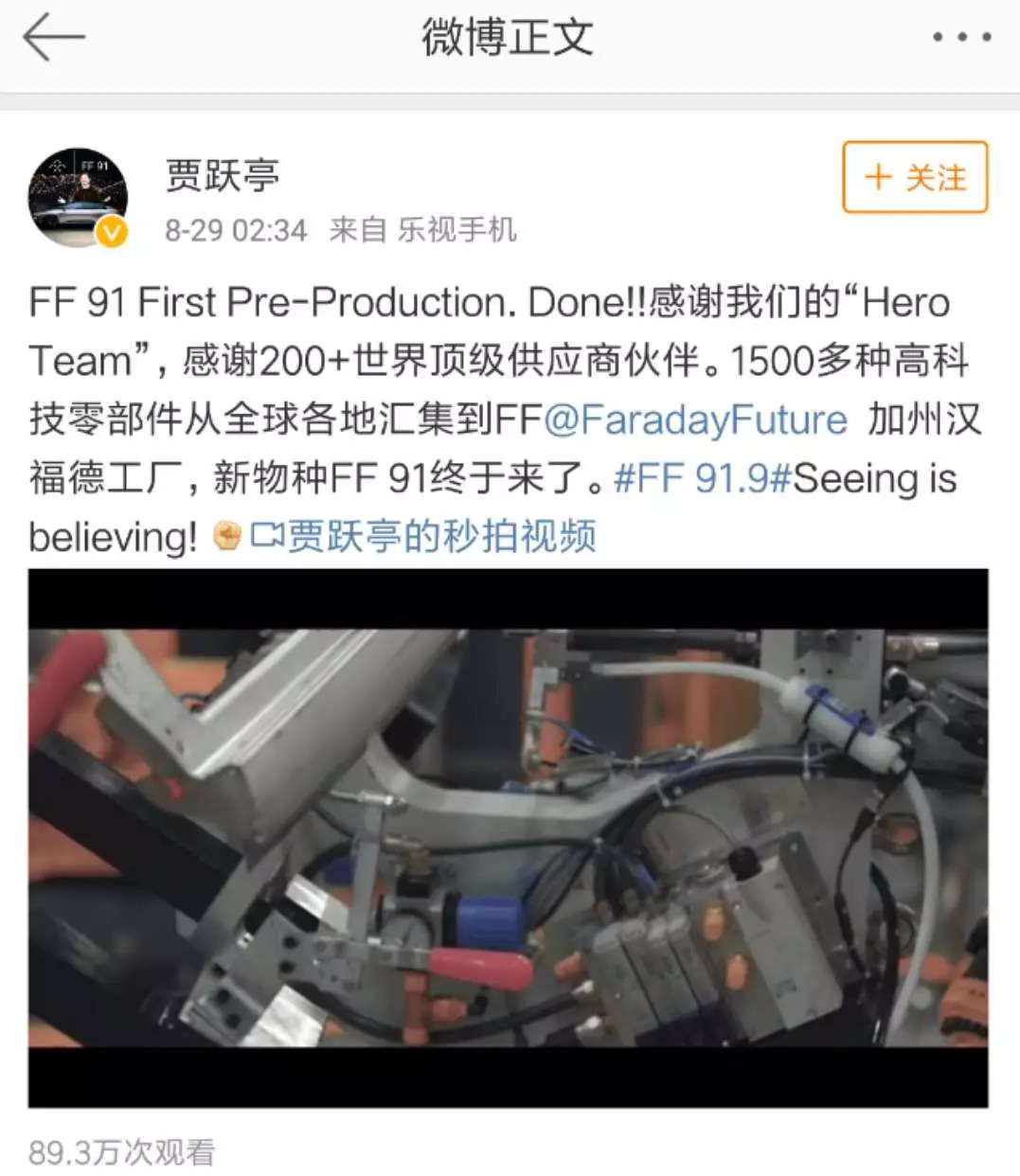Open the #FF 91.9# hashtag topic

(x=703, y=478)
